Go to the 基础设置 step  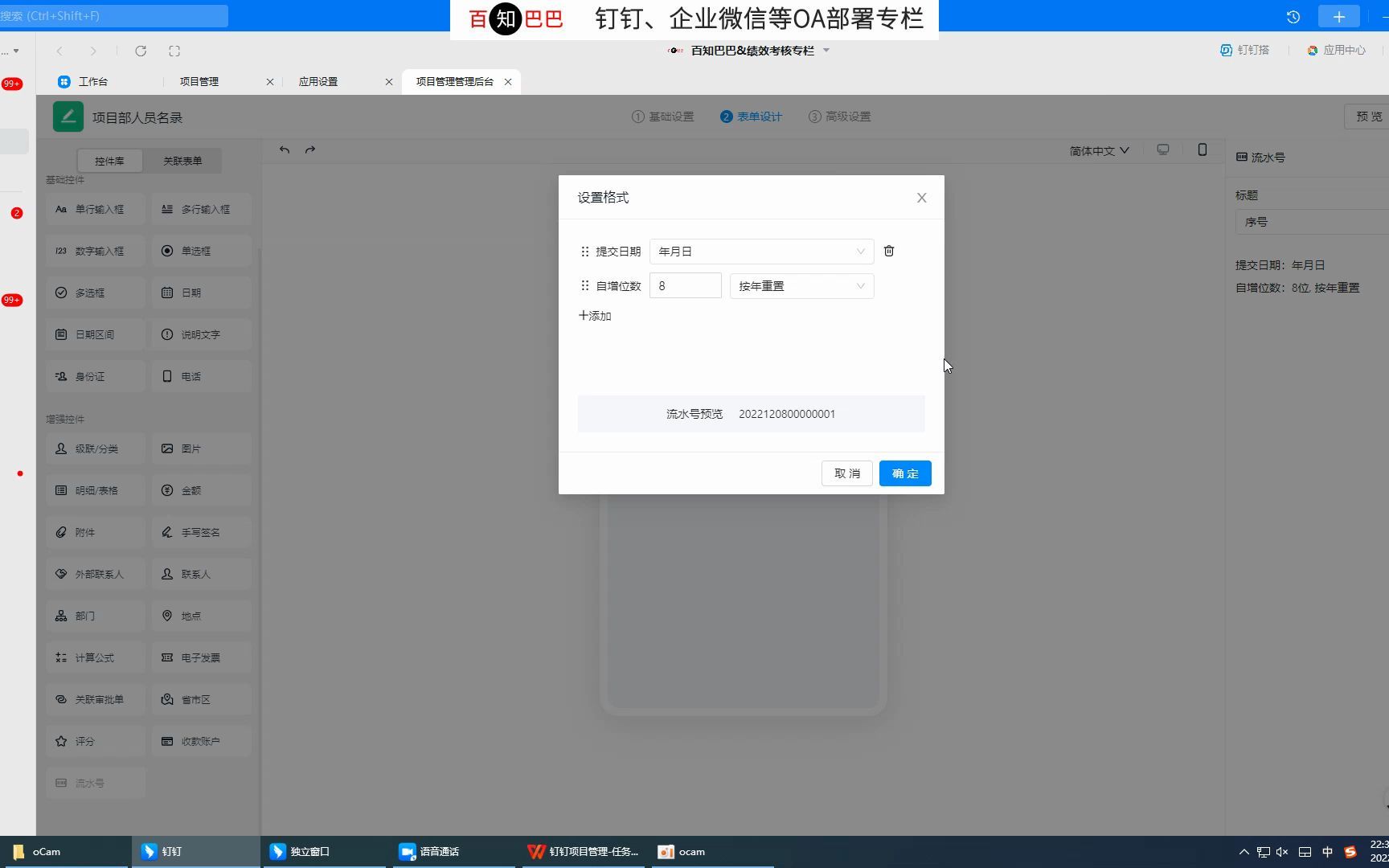662,117
